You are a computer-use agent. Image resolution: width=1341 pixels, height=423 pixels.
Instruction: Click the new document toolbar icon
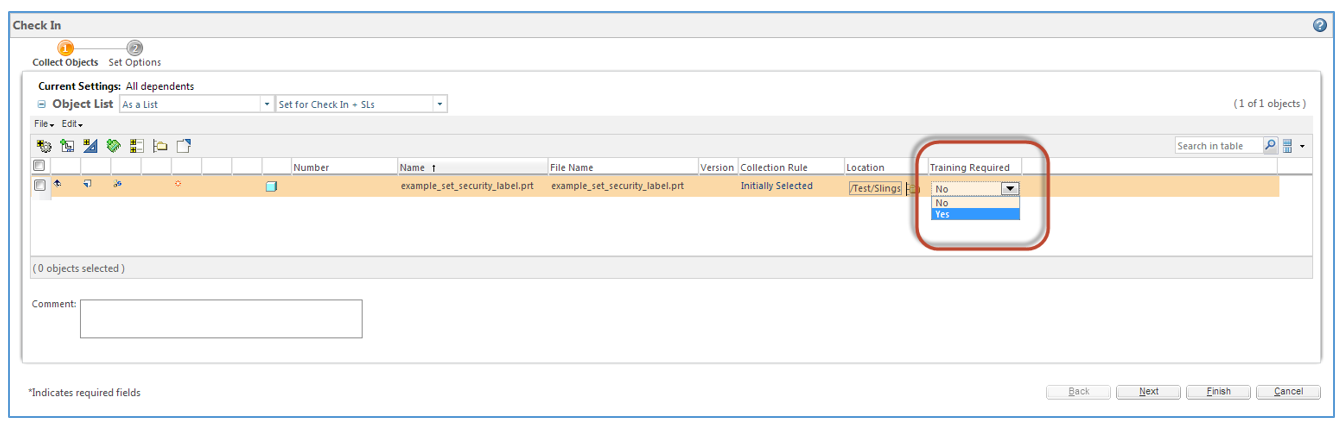point(184,146)
